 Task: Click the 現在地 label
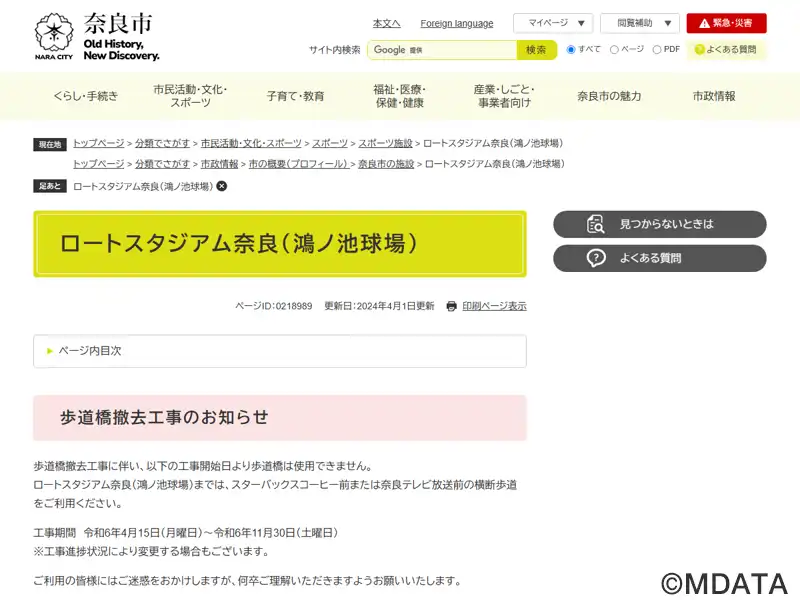pos(50,145)
